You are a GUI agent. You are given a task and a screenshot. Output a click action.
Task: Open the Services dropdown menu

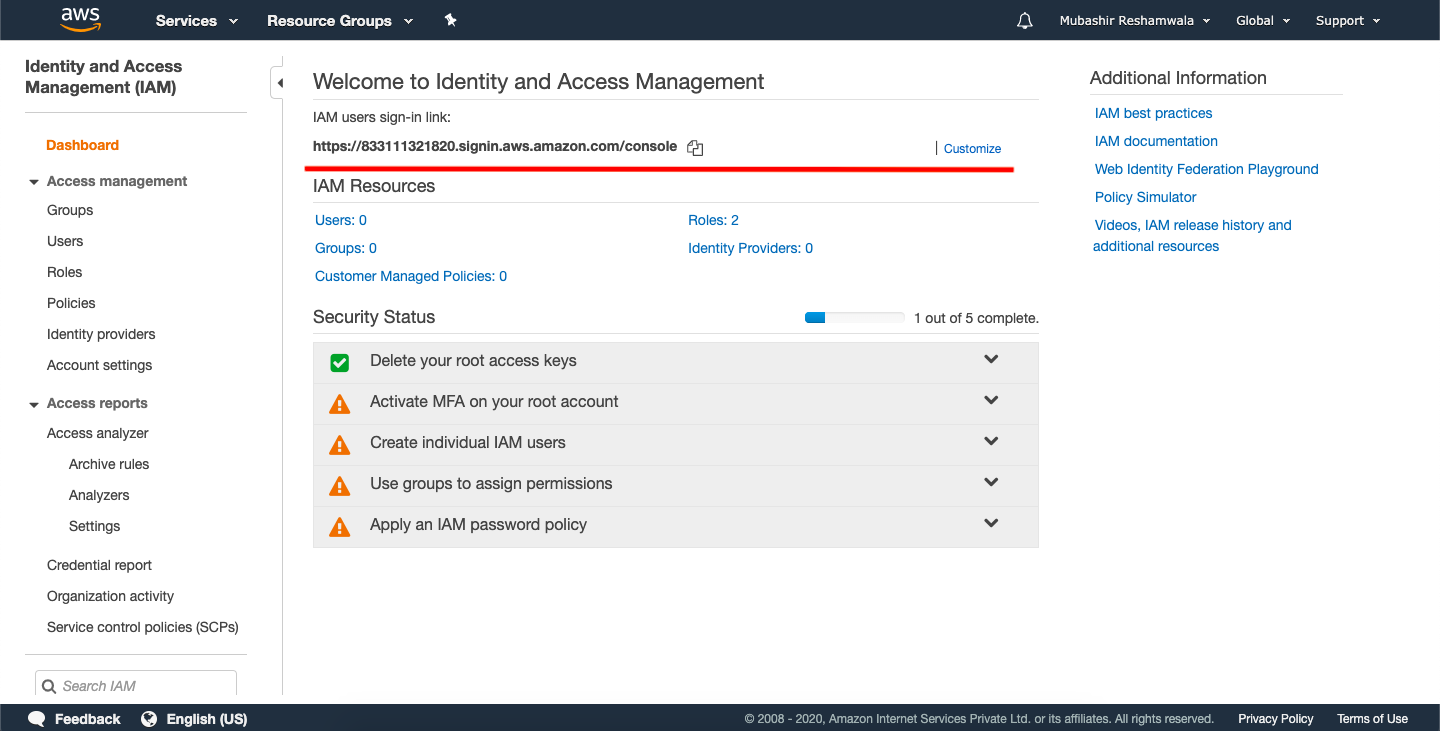pyautogui.click(x=197, y=20)
